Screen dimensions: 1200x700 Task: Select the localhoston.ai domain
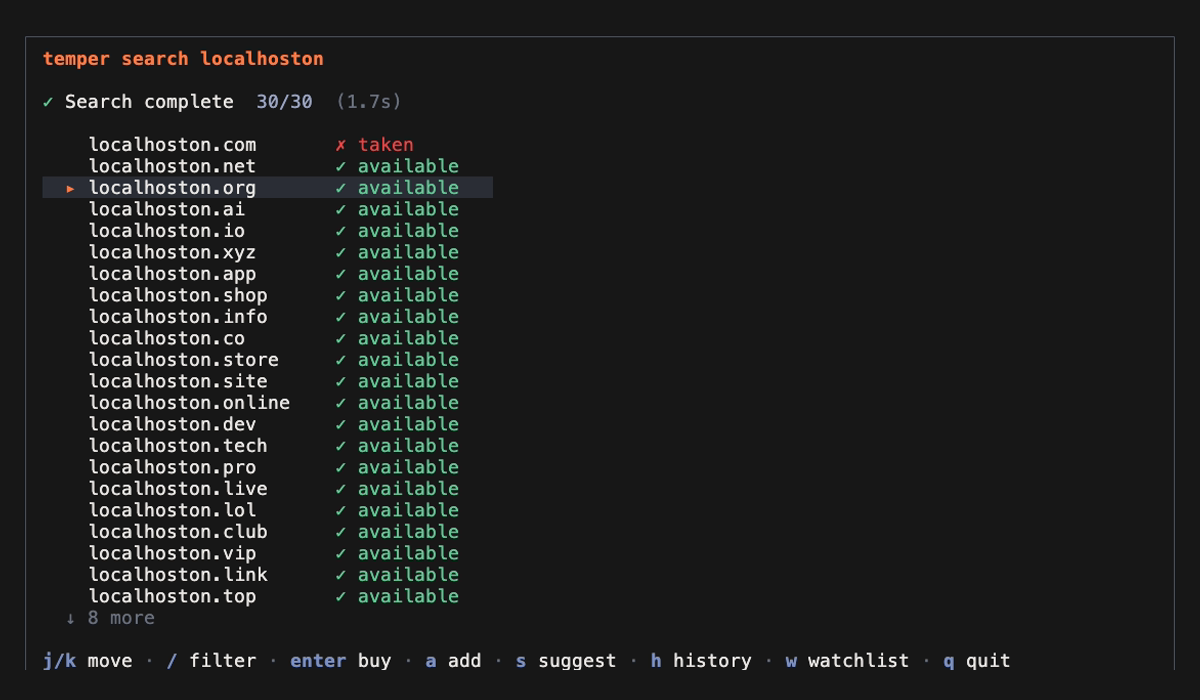167,209
